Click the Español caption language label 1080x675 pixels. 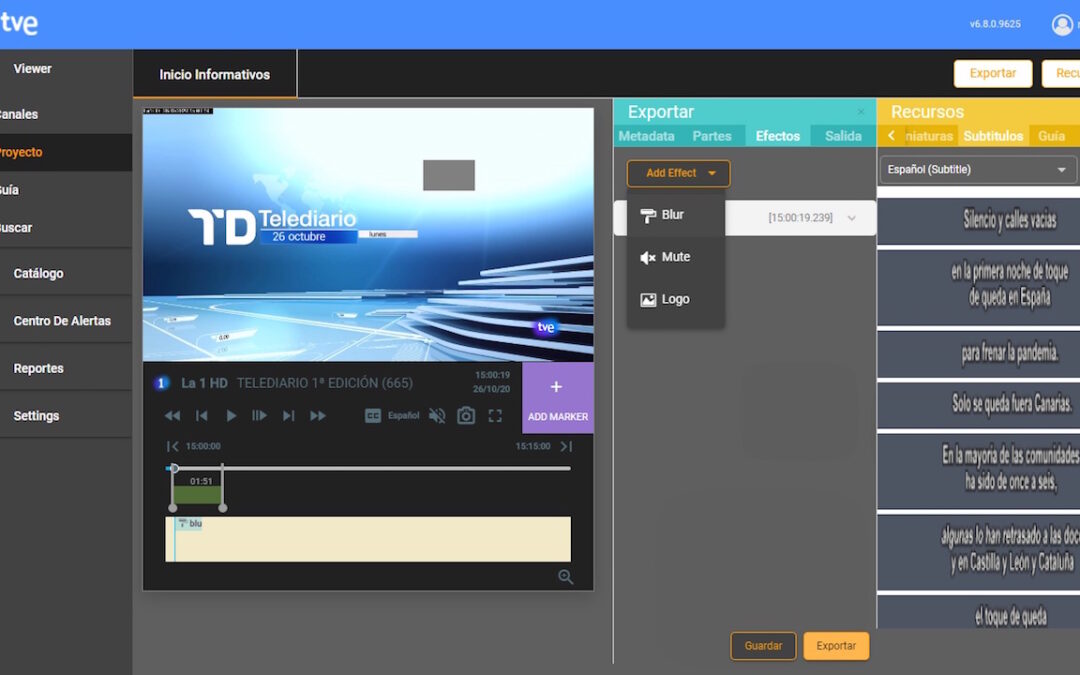coord(404,415)
